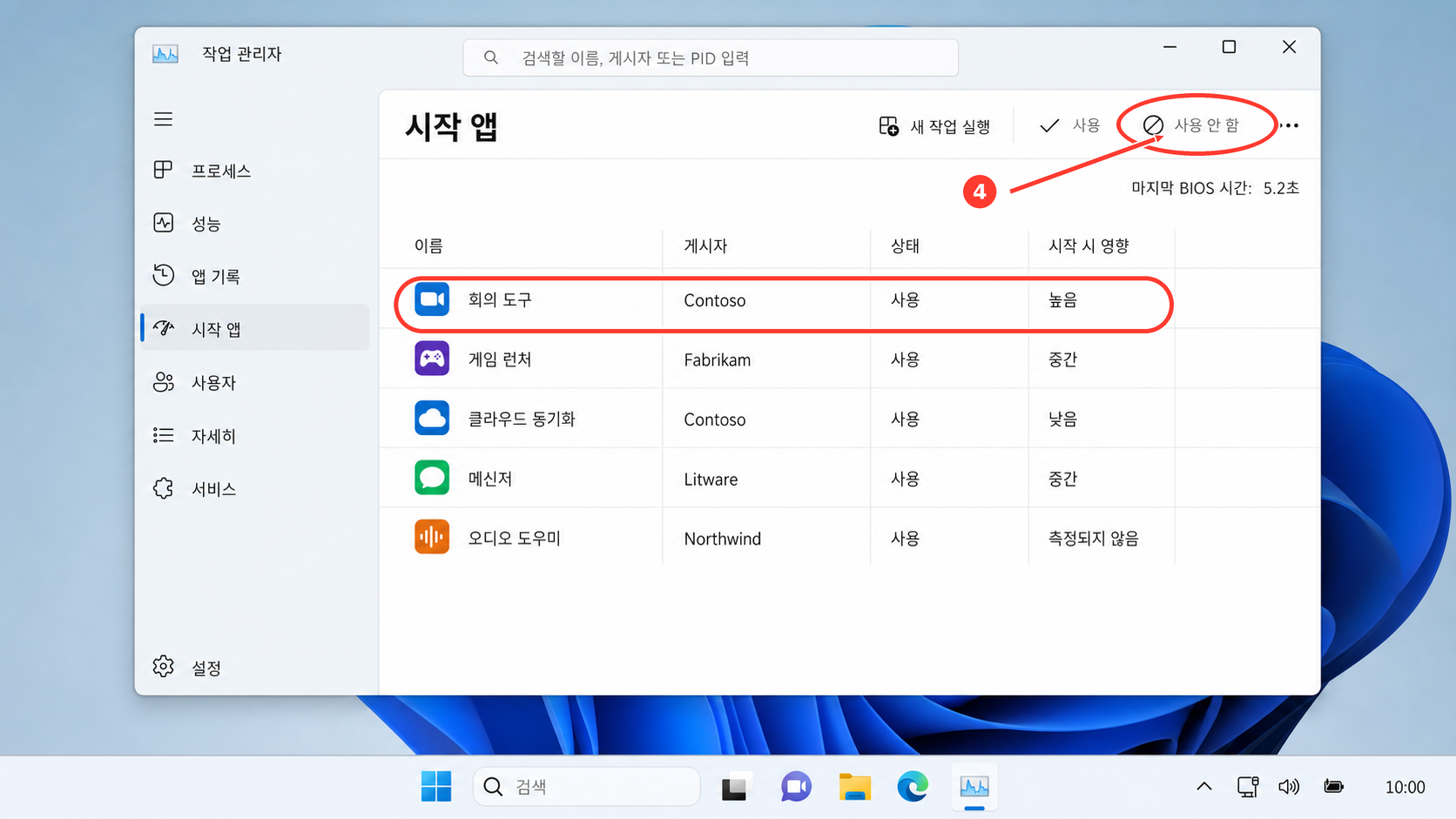Open 앱 기록 in sidebar
This screenshot has height=819, width=1456.
254,277
